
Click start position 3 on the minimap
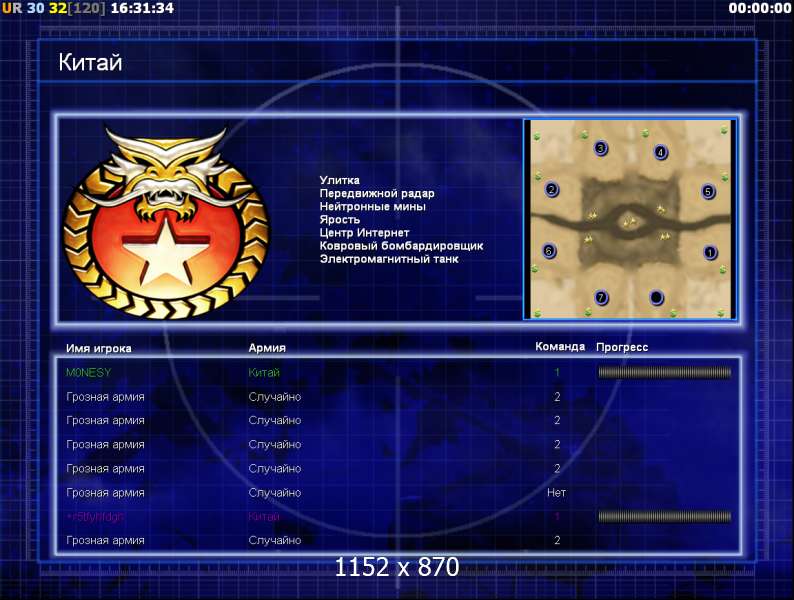[x=601, y=148]
